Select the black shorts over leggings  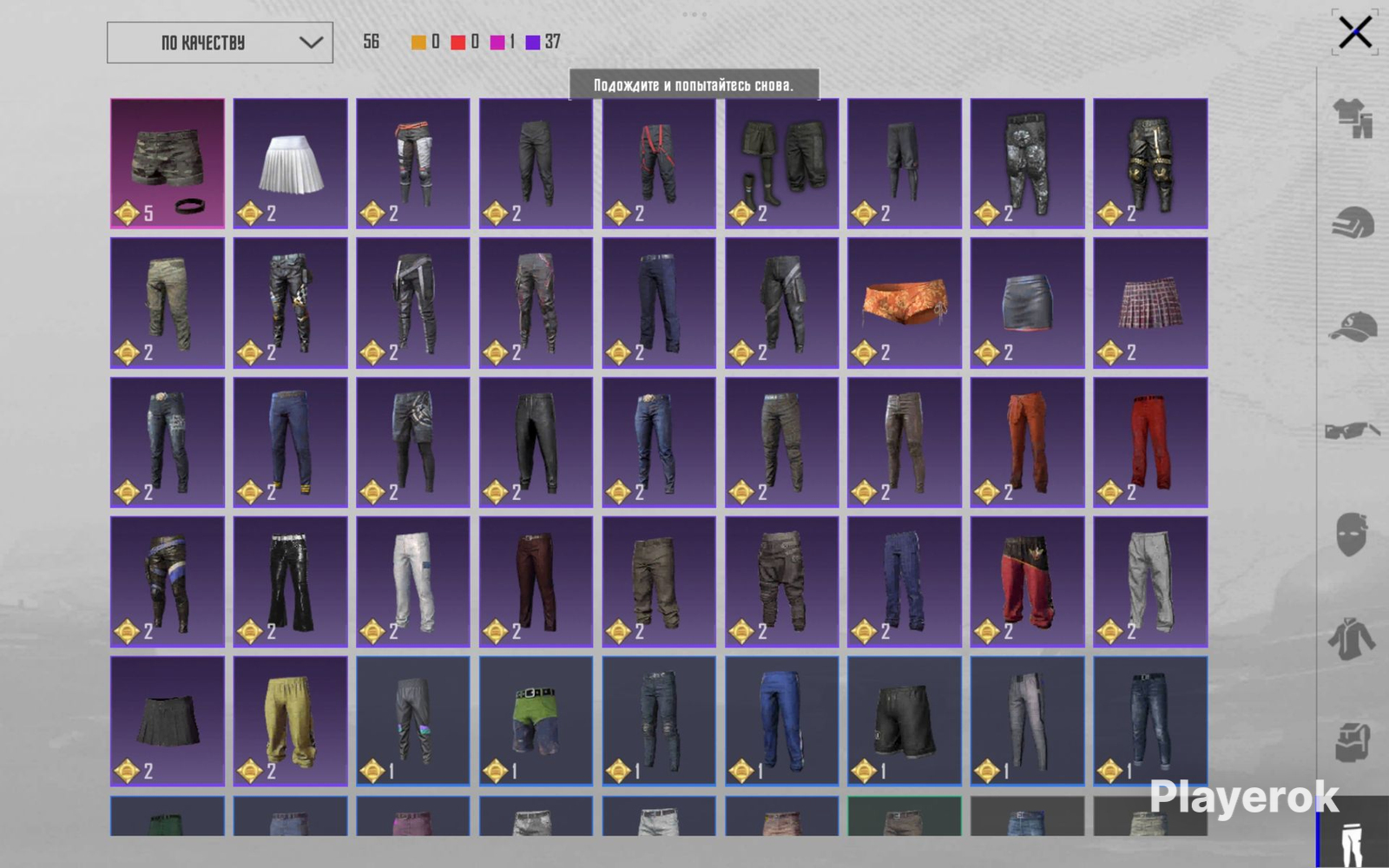413,442
